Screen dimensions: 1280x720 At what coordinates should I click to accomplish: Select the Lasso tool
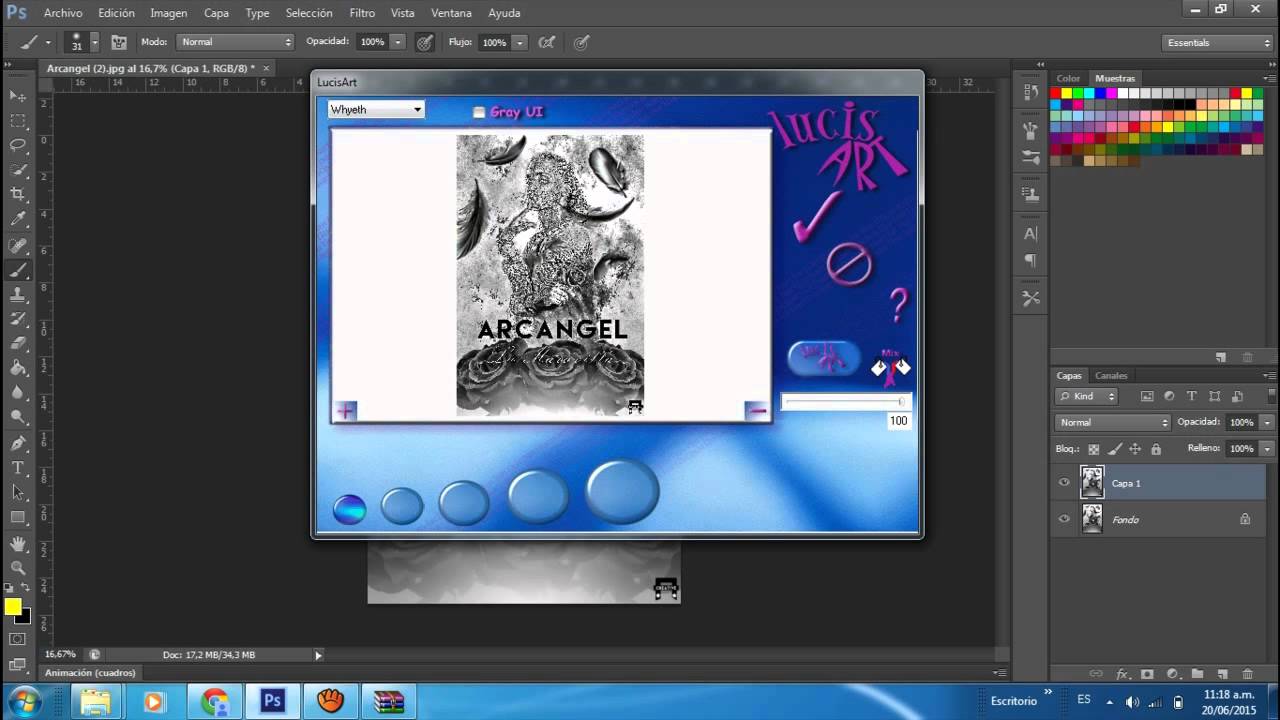tap(18, 146)
